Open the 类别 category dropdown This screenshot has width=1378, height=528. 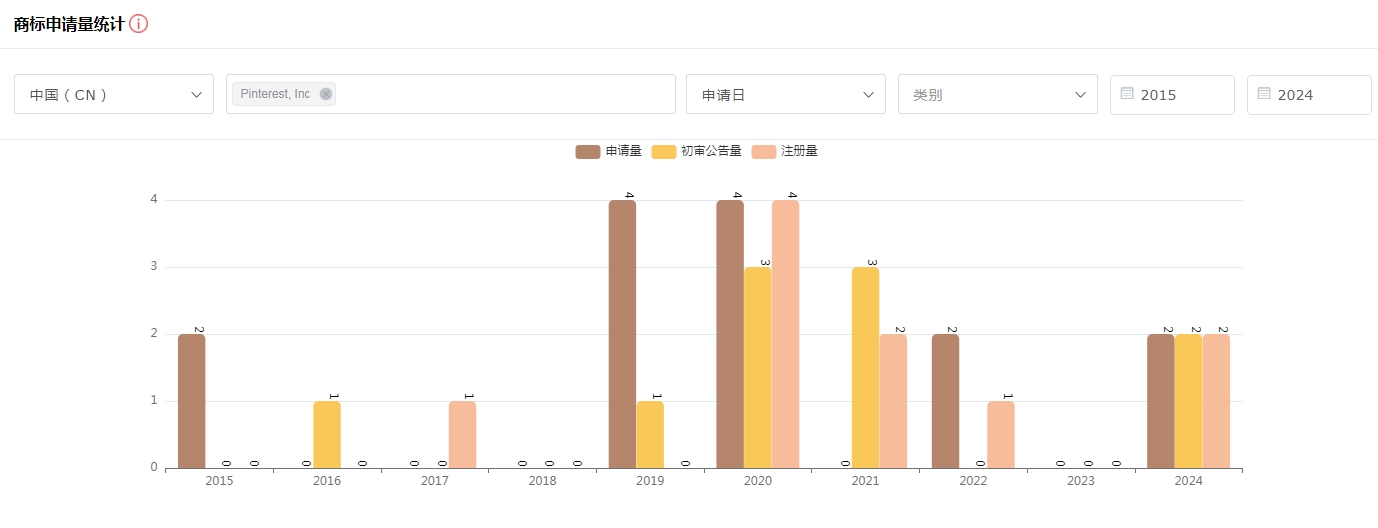point(997,94)
